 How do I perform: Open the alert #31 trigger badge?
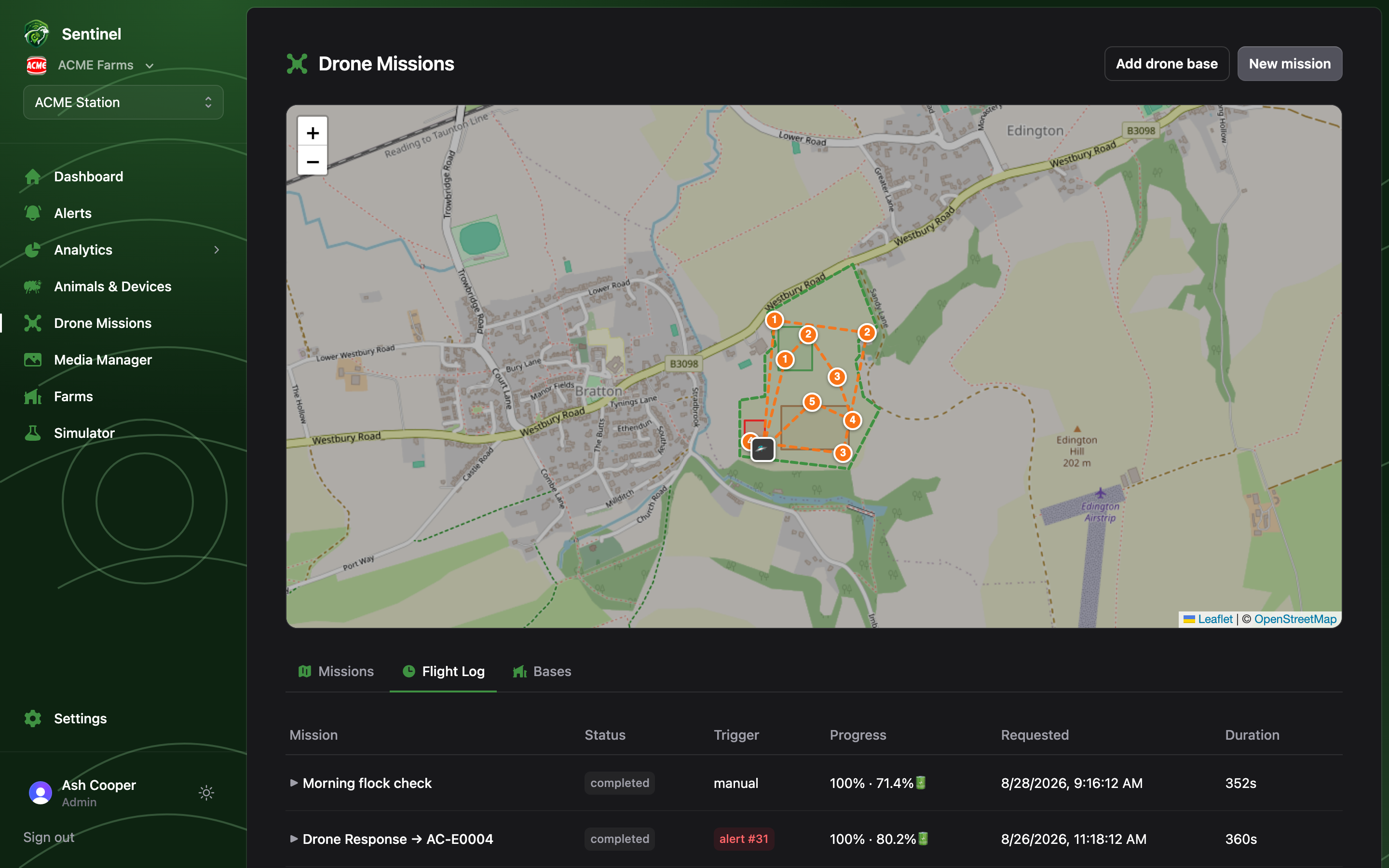click(744, 839)
